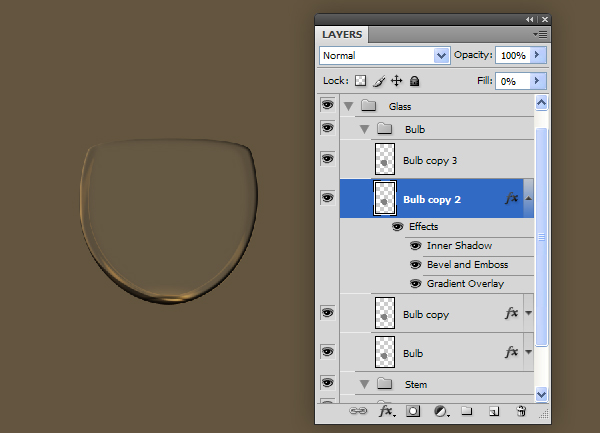The width and height of the screenshot is (600, 433).
Task: Click the delete layer trash icon
Action: click(x=521, y=411)
